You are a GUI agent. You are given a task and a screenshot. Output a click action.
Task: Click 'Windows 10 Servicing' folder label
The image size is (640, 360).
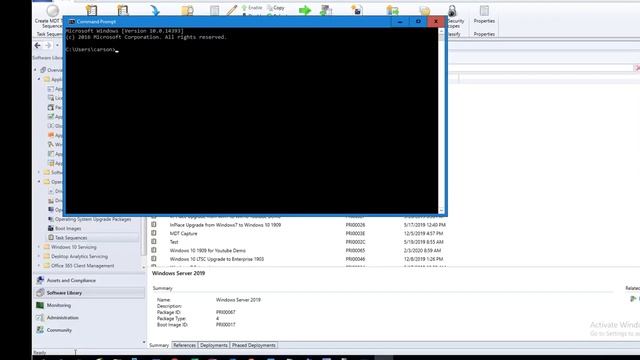pyautogui.click(x=74, y=247)
